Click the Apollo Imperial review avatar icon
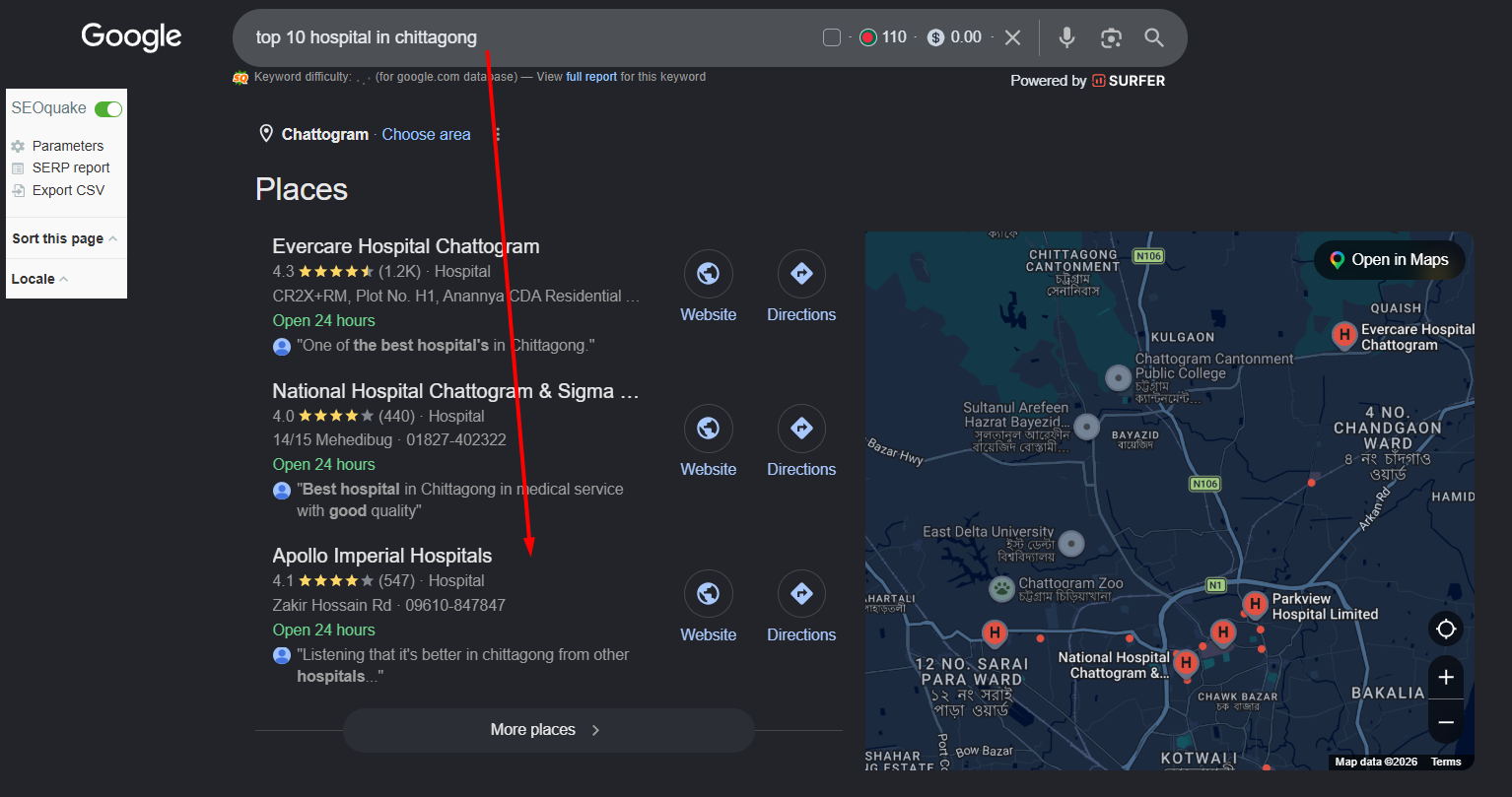Screen dimensions: 1512x797 282,655
